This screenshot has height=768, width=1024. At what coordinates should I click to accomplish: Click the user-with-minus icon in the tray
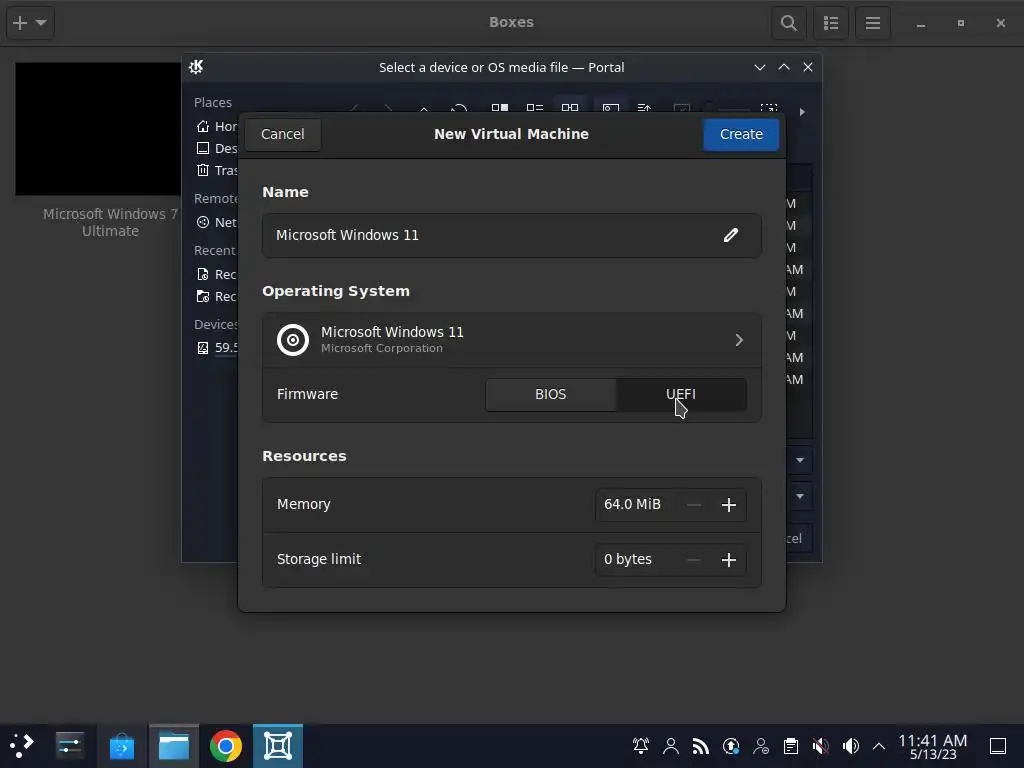(x=761, y=746)
